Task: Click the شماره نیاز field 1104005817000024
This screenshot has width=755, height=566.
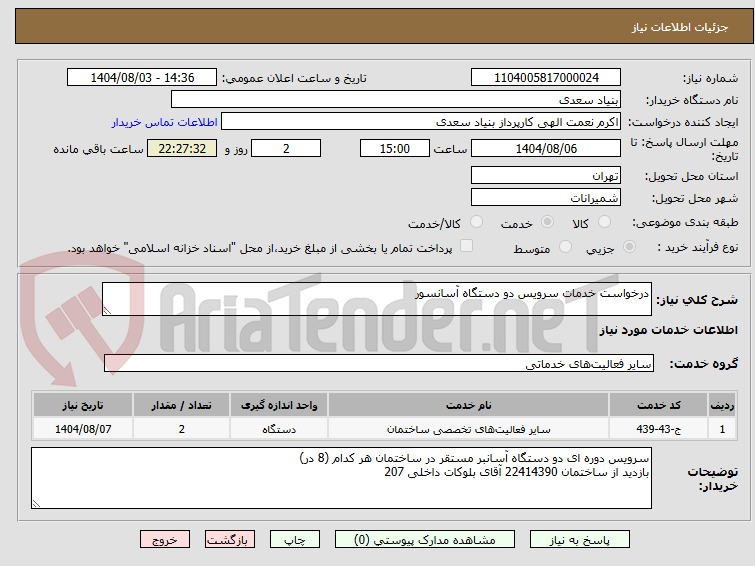Action: [546, 78]
